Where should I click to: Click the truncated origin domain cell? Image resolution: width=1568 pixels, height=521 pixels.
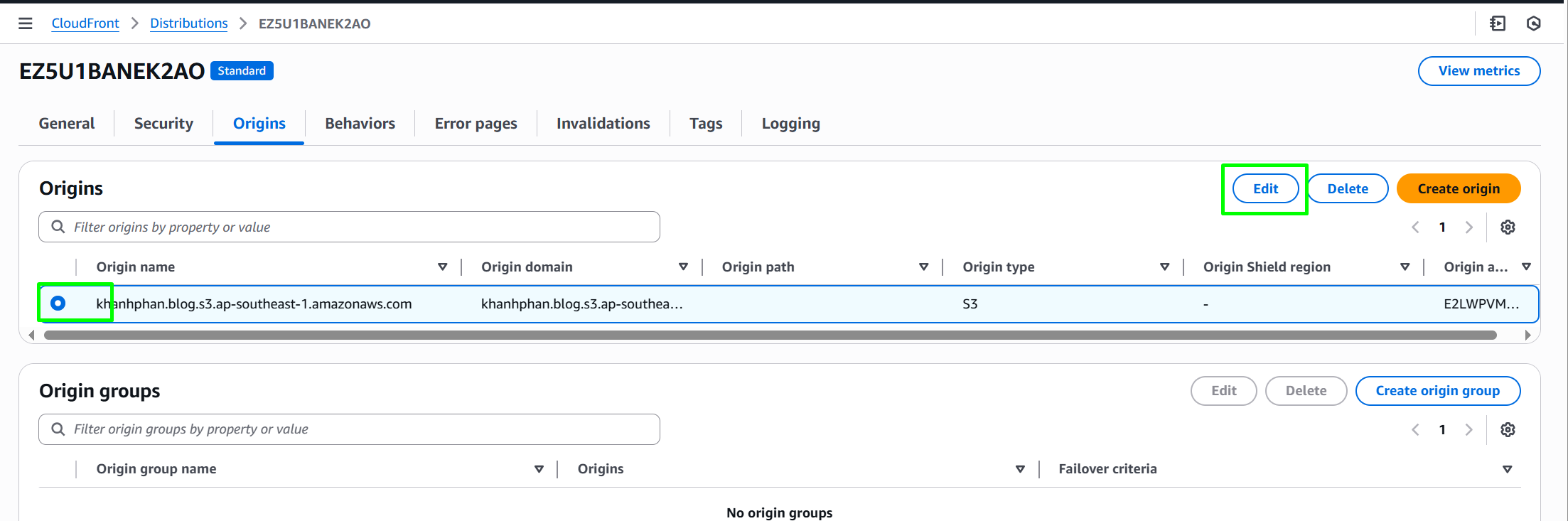581,304
